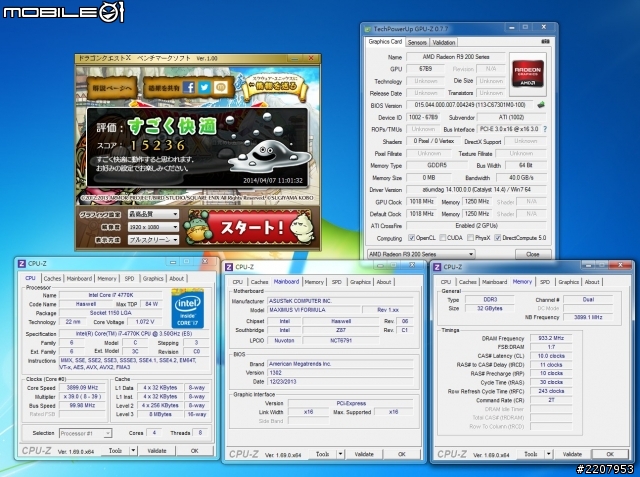Click the GPU-Z title bar icon
The width and height of the screenshot is (640, 477).
pos(367,29)
